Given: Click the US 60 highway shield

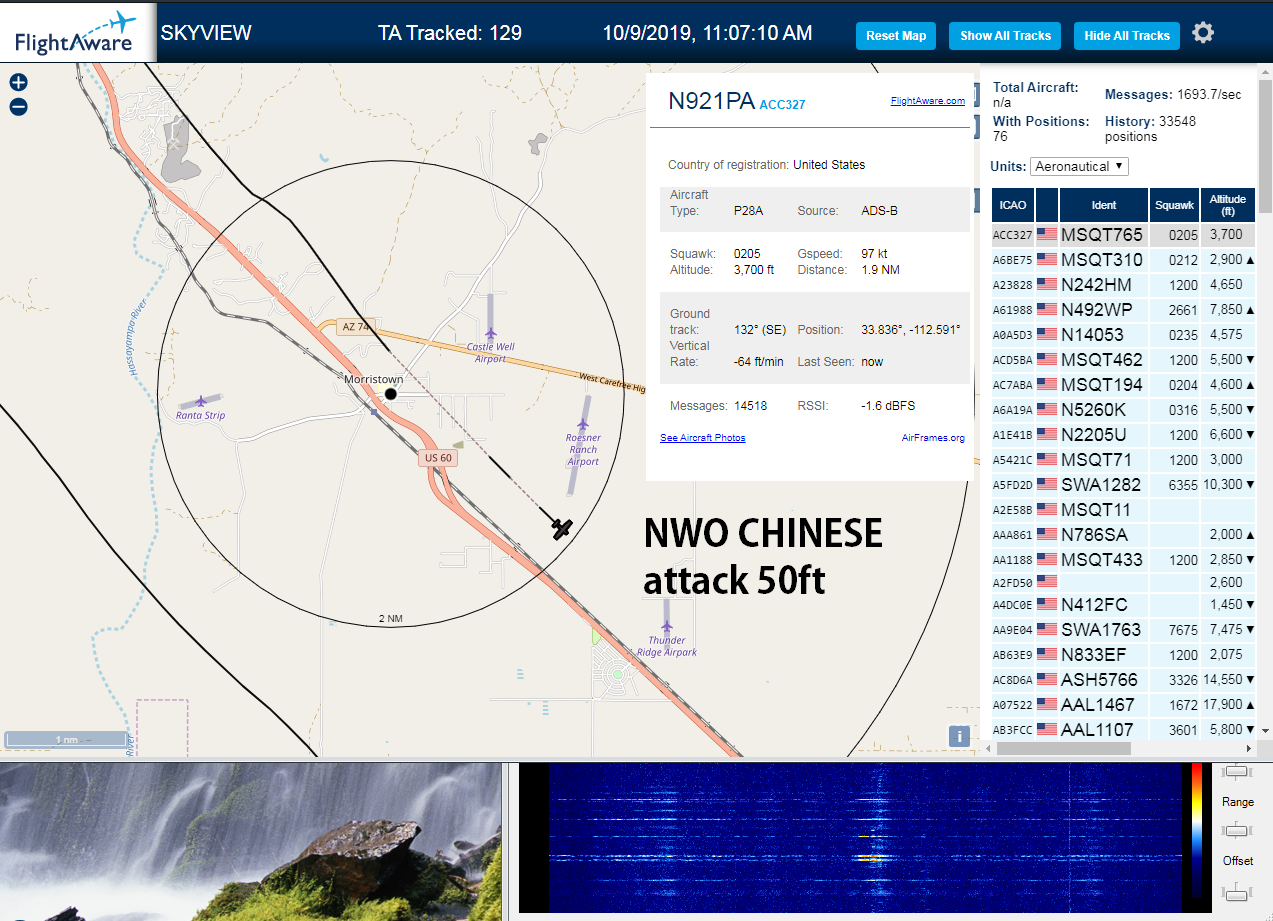Looking at the screenshot, I should [x=438, y=458].
